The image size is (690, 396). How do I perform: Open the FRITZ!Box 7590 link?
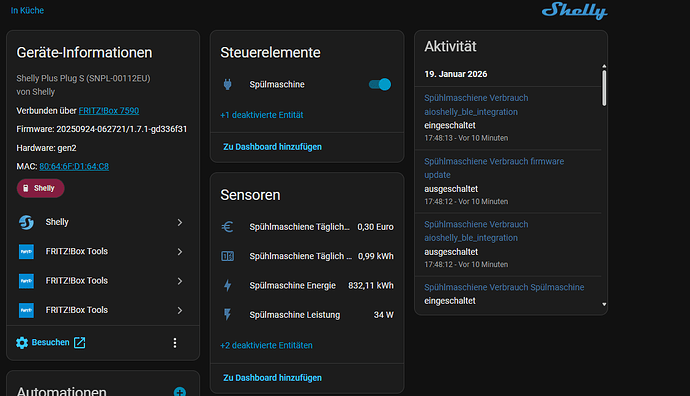point(109,110)
